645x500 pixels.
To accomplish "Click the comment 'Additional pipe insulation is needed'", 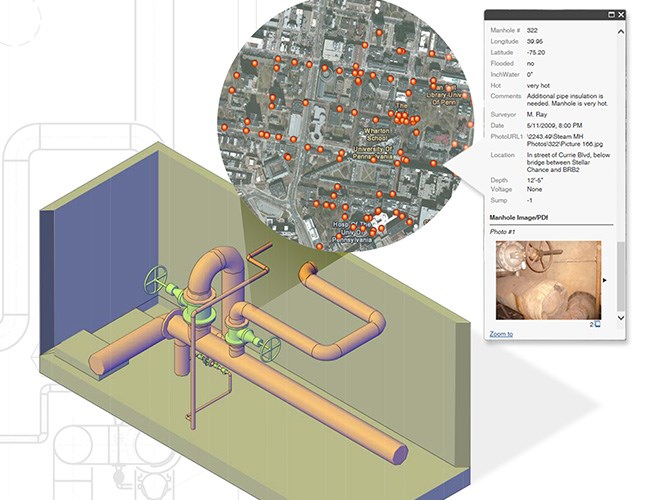I will pyautogui.click(x=567, y=100).
